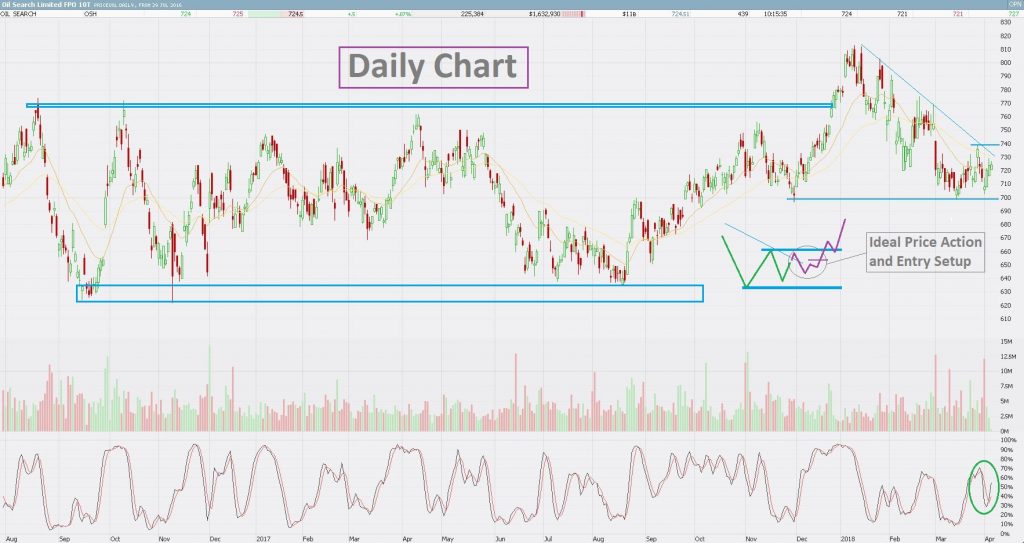Screen dimensions: 1024x543
Task: Click the last price '724.5' cell
Action: (295, 14)
